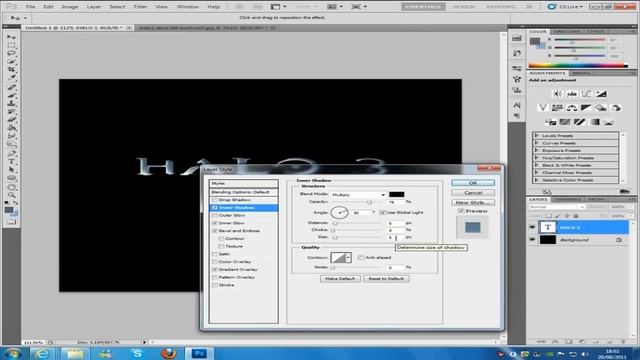Screen dimensions: 640x360
Task: Open layer blend mode Normal dropdown
Action: pos(557,207)
